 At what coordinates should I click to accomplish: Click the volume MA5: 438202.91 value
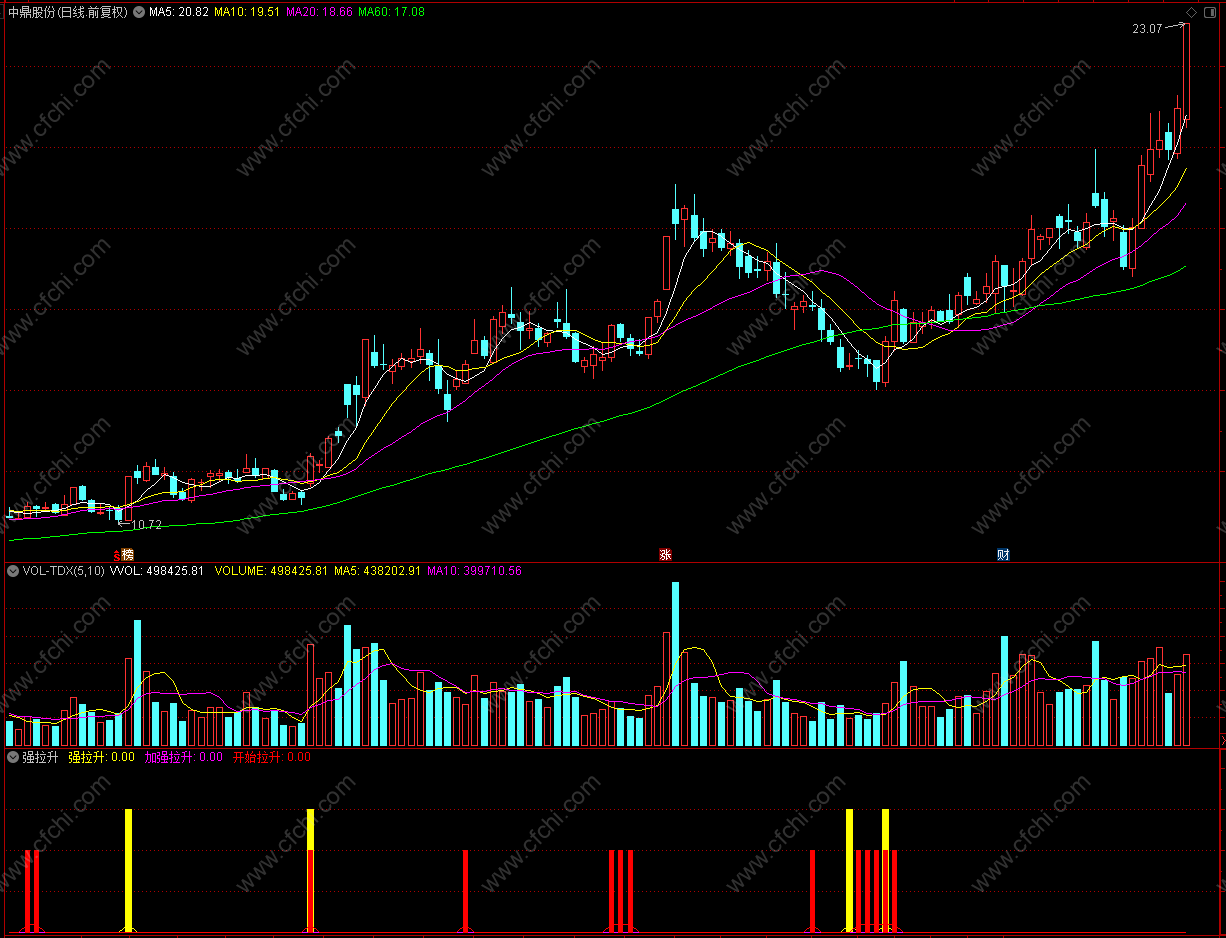[x=377, y=571]
